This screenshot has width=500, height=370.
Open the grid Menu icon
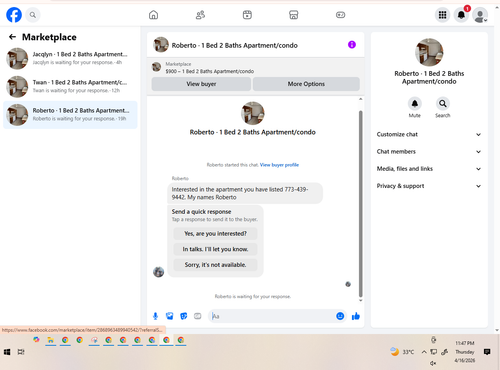[x=442, y=15]
